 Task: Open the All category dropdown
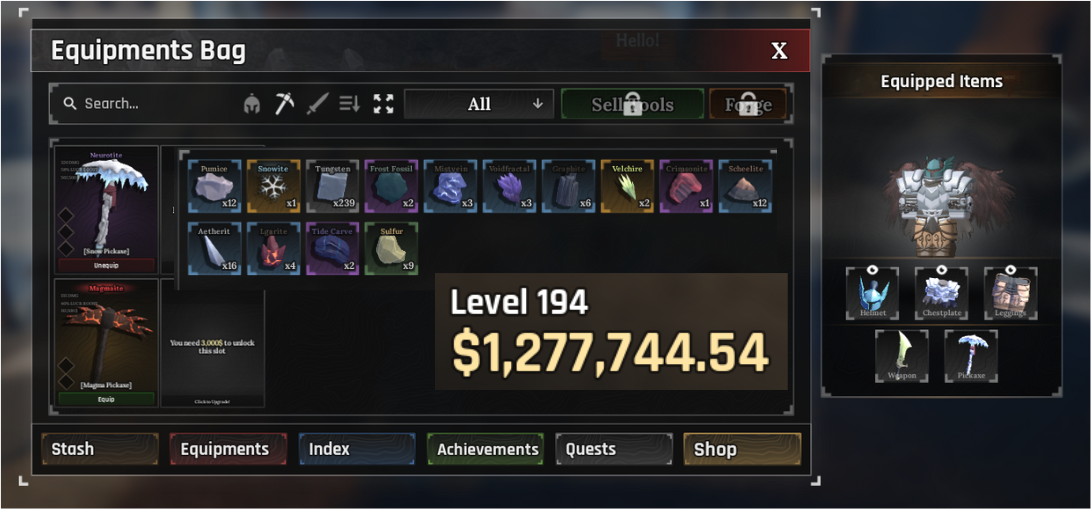[479, 104]
